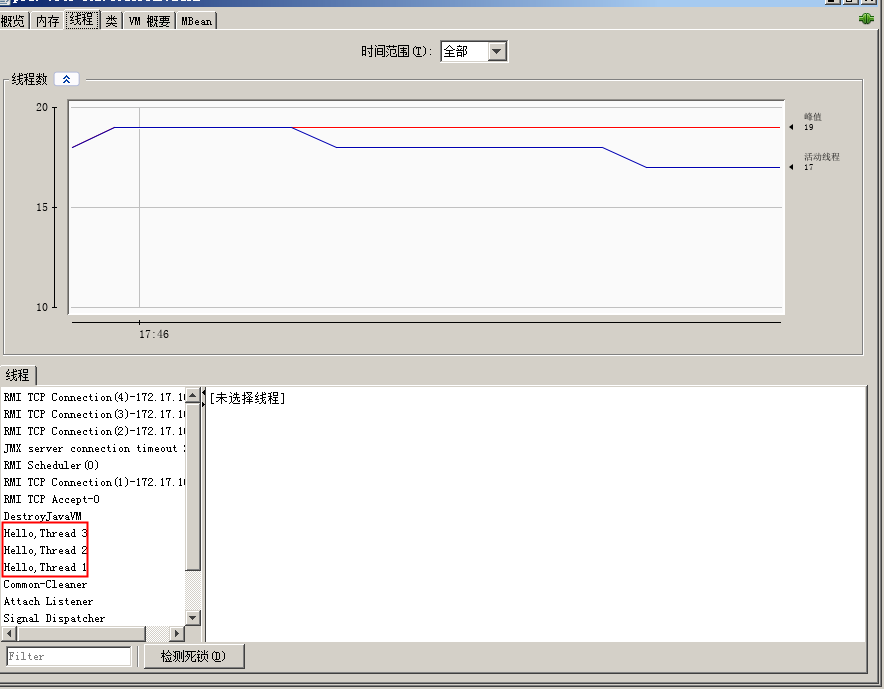Select DestroyJavaVM thread

coord(93,516)
